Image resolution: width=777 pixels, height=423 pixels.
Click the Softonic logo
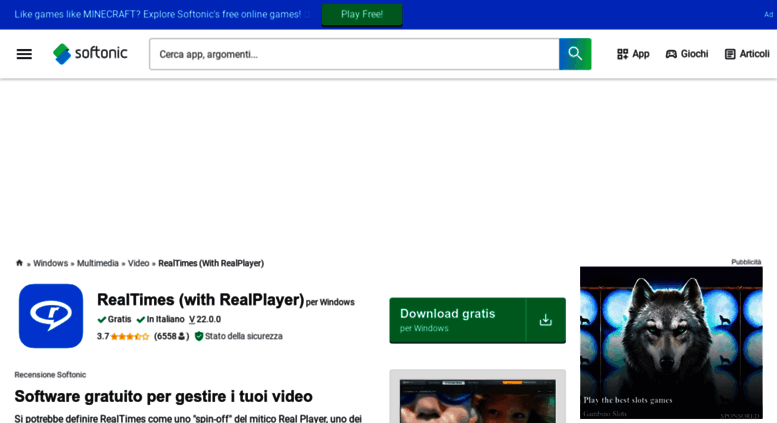[x=90, y=53]
